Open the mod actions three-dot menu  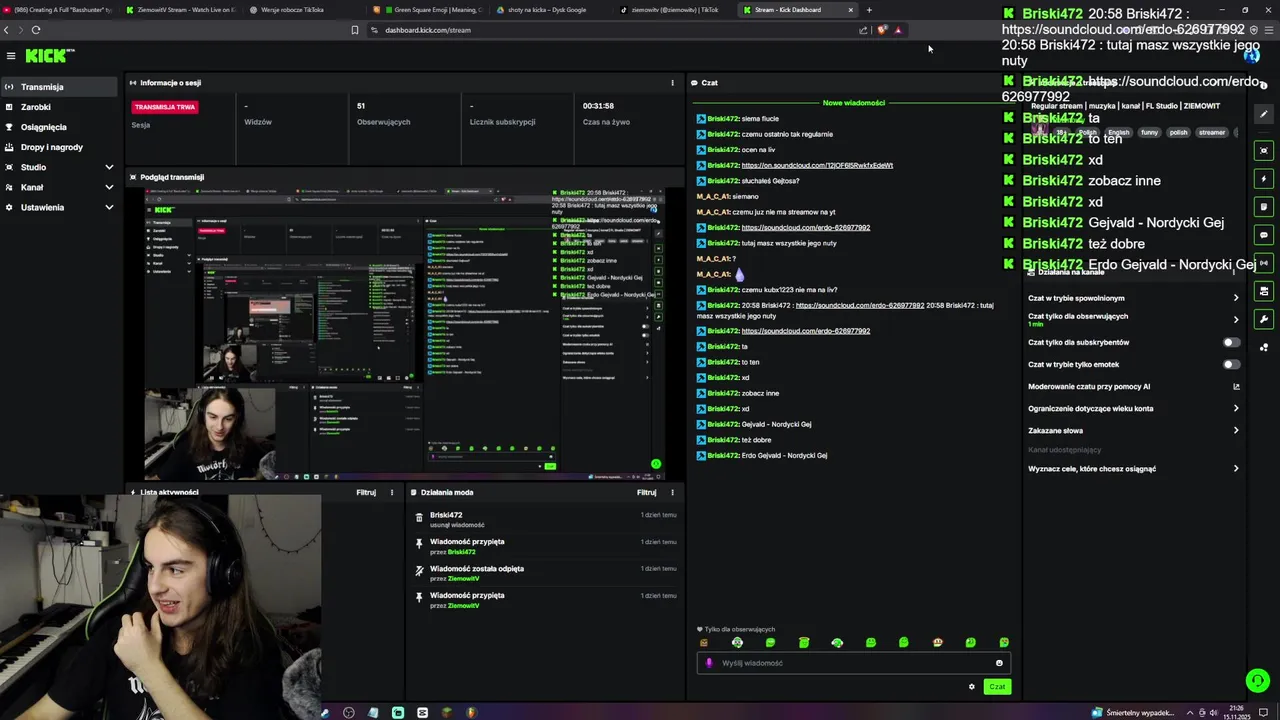point(672,492)
